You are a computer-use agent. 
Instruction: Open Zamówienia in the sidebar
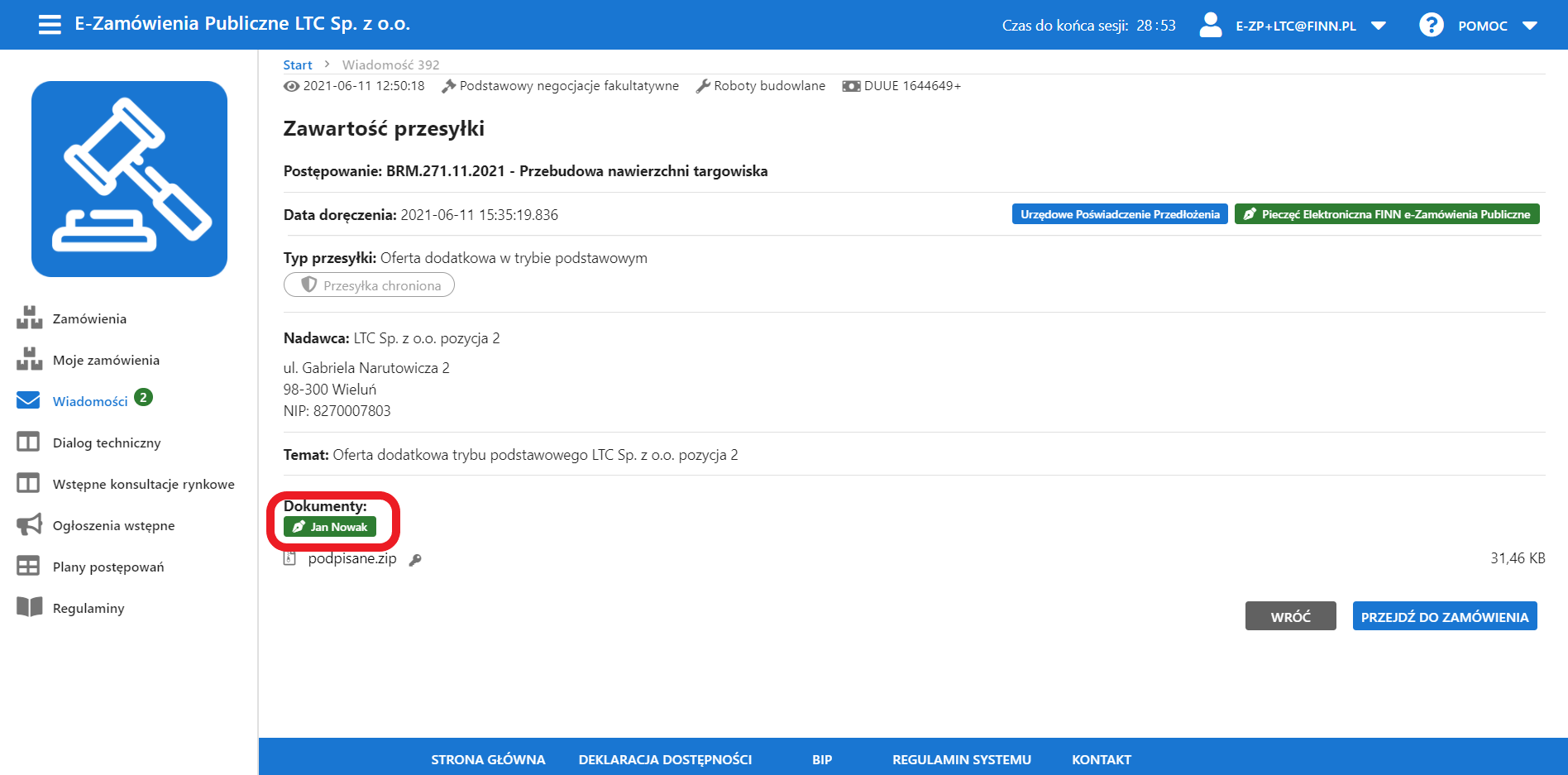click(89, 318)
